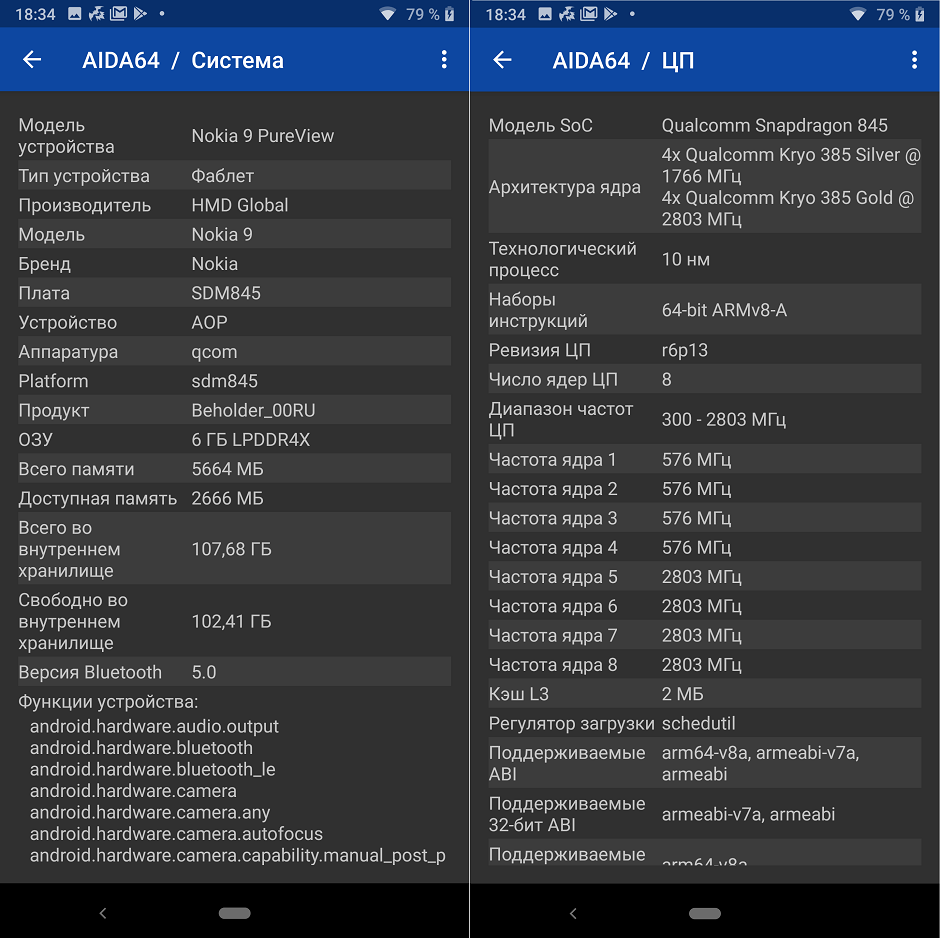Tap the 'Архитектура ядра' row label
Image resolution: width=940 pixels, height=938 pixels.
coord(565,187)
